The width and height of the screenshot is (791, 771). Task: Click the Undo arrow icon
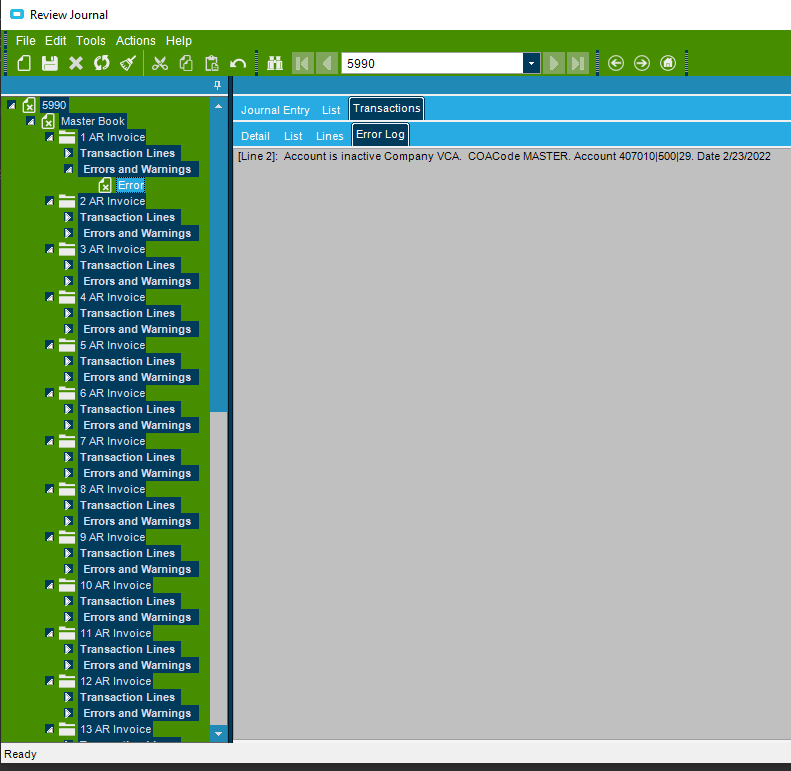click(x=238, y=64)
